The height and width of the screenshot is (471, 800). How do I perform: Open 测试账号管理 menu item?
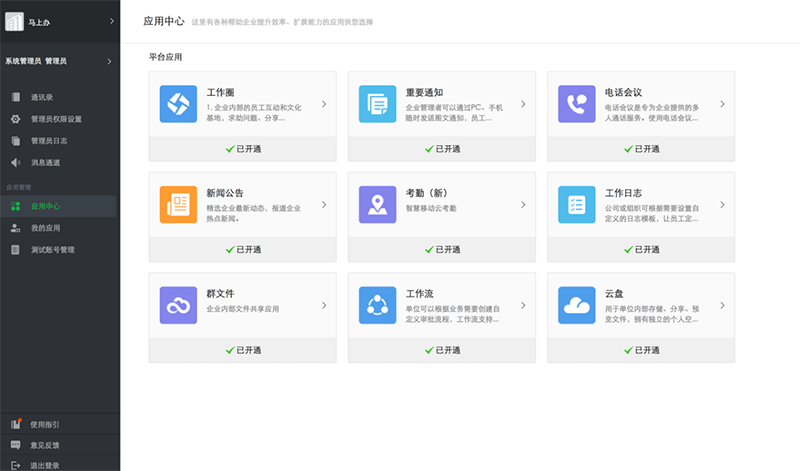coord(53,250)
